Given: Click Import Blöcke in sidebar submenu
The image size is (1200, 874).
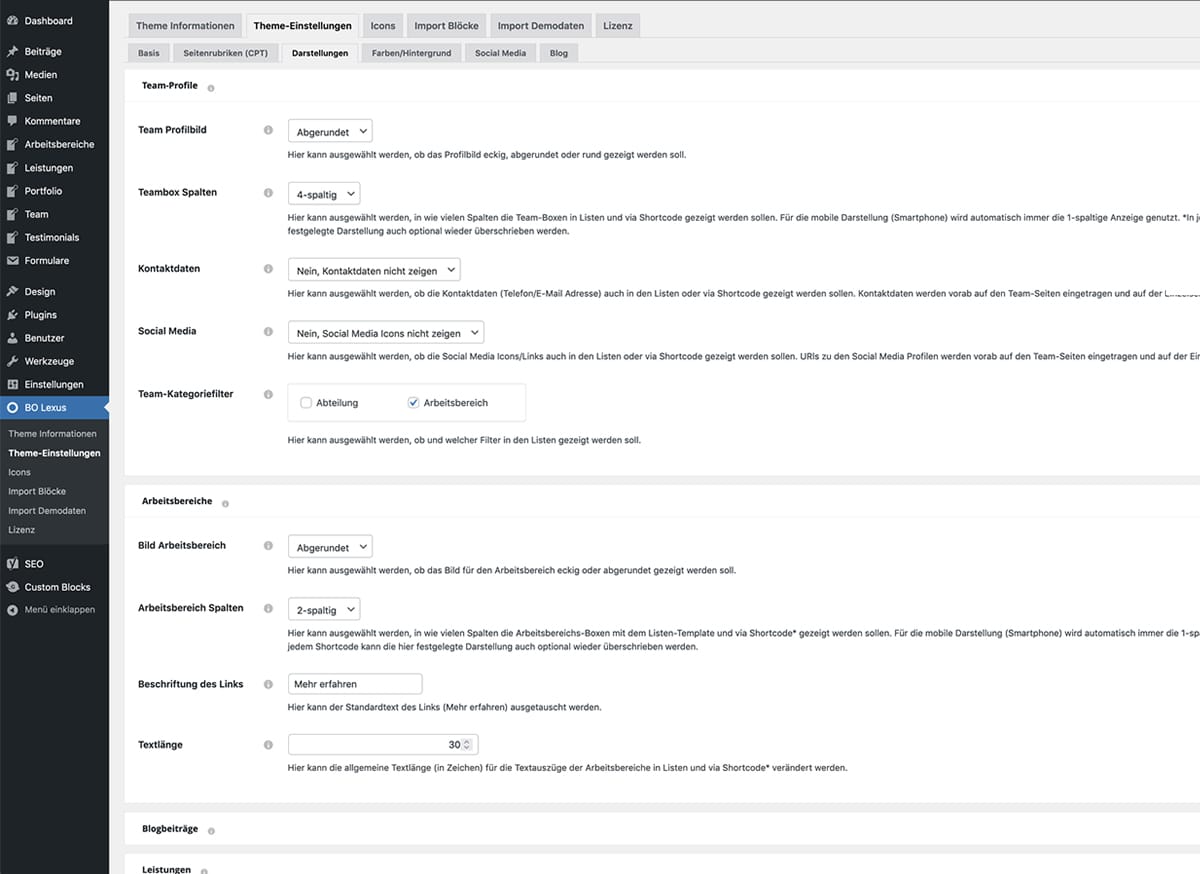Looking at the screenshot, I should pyautogui.click(x=37, y=491).
